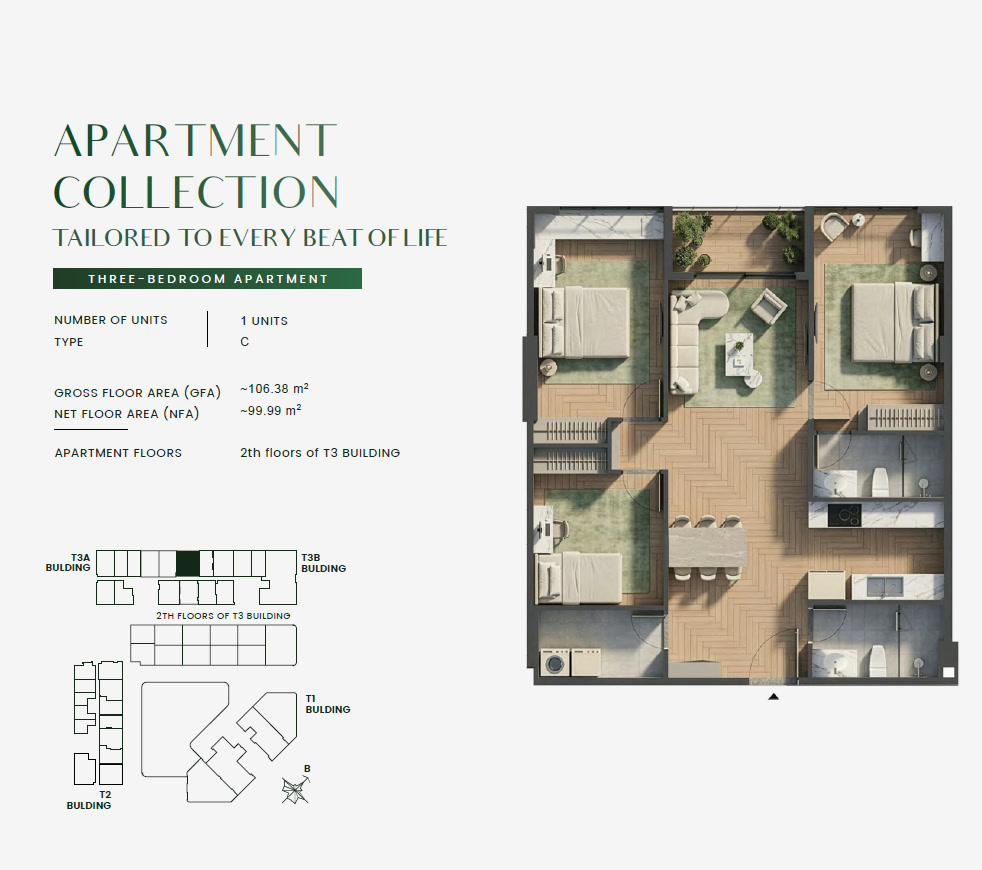Click the '1 UNITS' value
982x870 pixels.
pos(264,321)
